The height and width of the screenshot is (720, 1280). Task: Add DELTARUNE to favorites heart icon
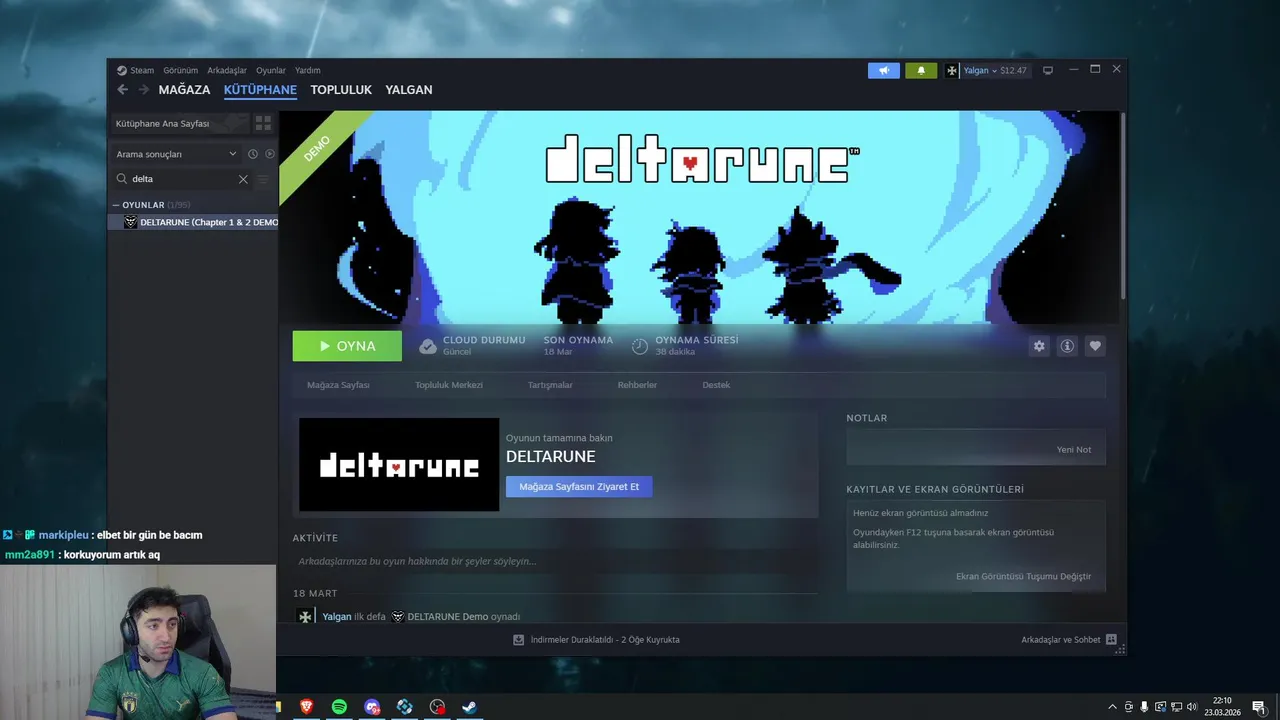[x=1095, y=346]
